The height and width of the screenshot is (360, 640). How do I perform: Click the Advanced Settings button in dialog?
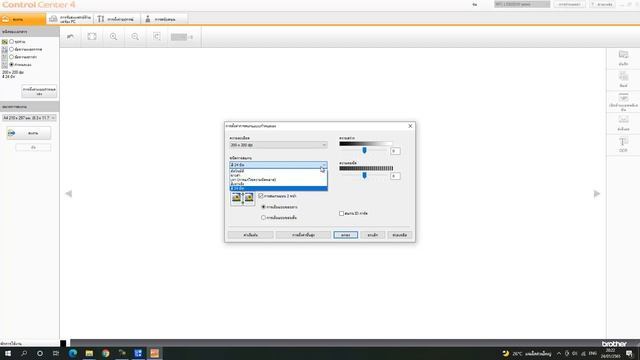[x=303, y=235]
